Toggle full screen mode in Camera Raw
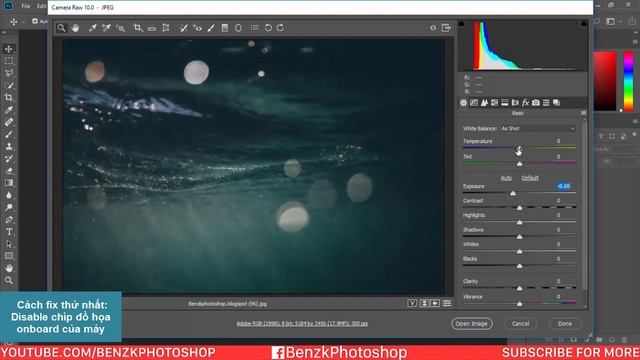640x360 pixels. click(446, 28)
